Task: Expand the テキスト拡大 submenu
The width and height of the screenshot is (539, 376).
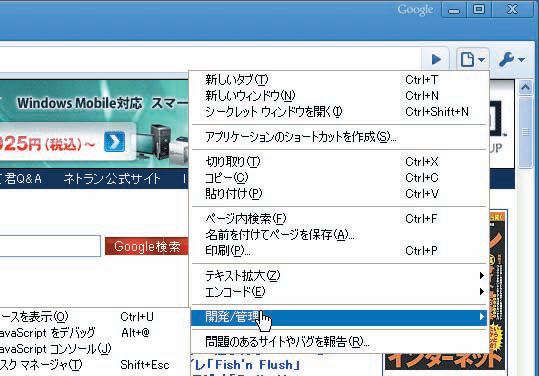Action: click(339, 276)
